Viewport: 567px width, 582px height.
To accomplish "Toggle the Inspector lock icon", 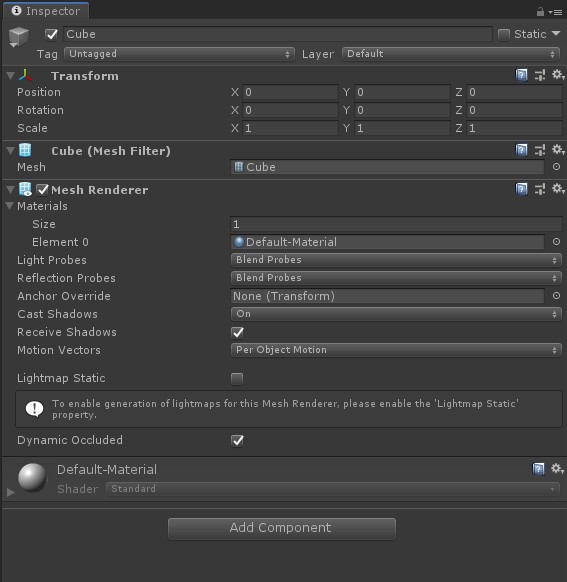I will point(540,12).
